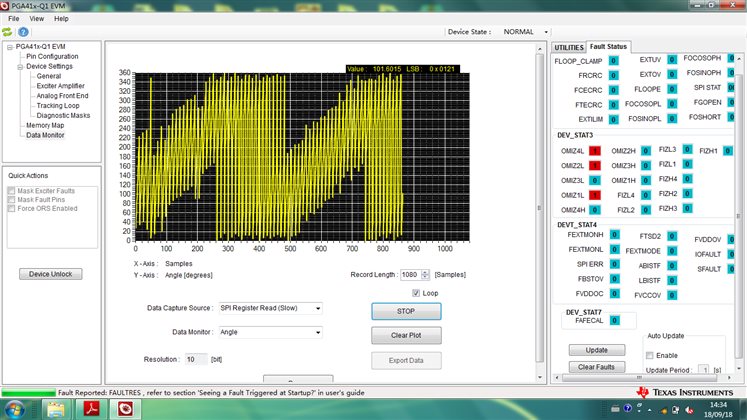Image resolution: width=747 pixels, height=420 pixels.
Task: Click the FAFECAL status indicator
Action: (x=615, y=320)
